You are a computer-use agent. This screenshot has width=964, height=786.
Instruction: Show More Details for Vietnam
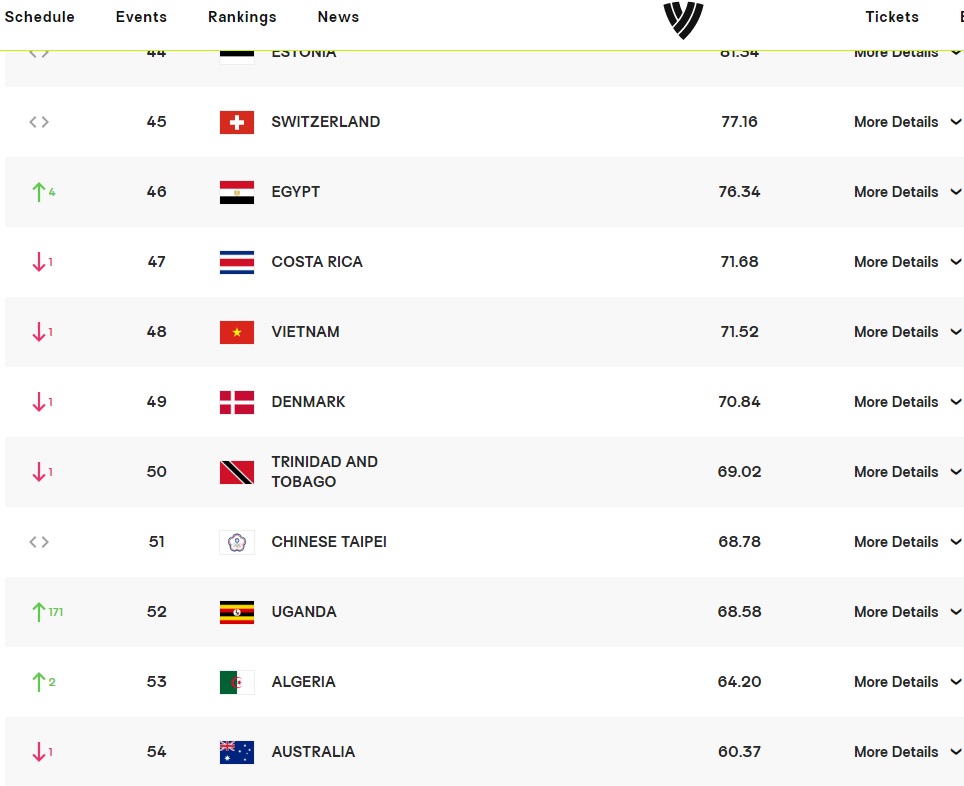pos(907,332)
